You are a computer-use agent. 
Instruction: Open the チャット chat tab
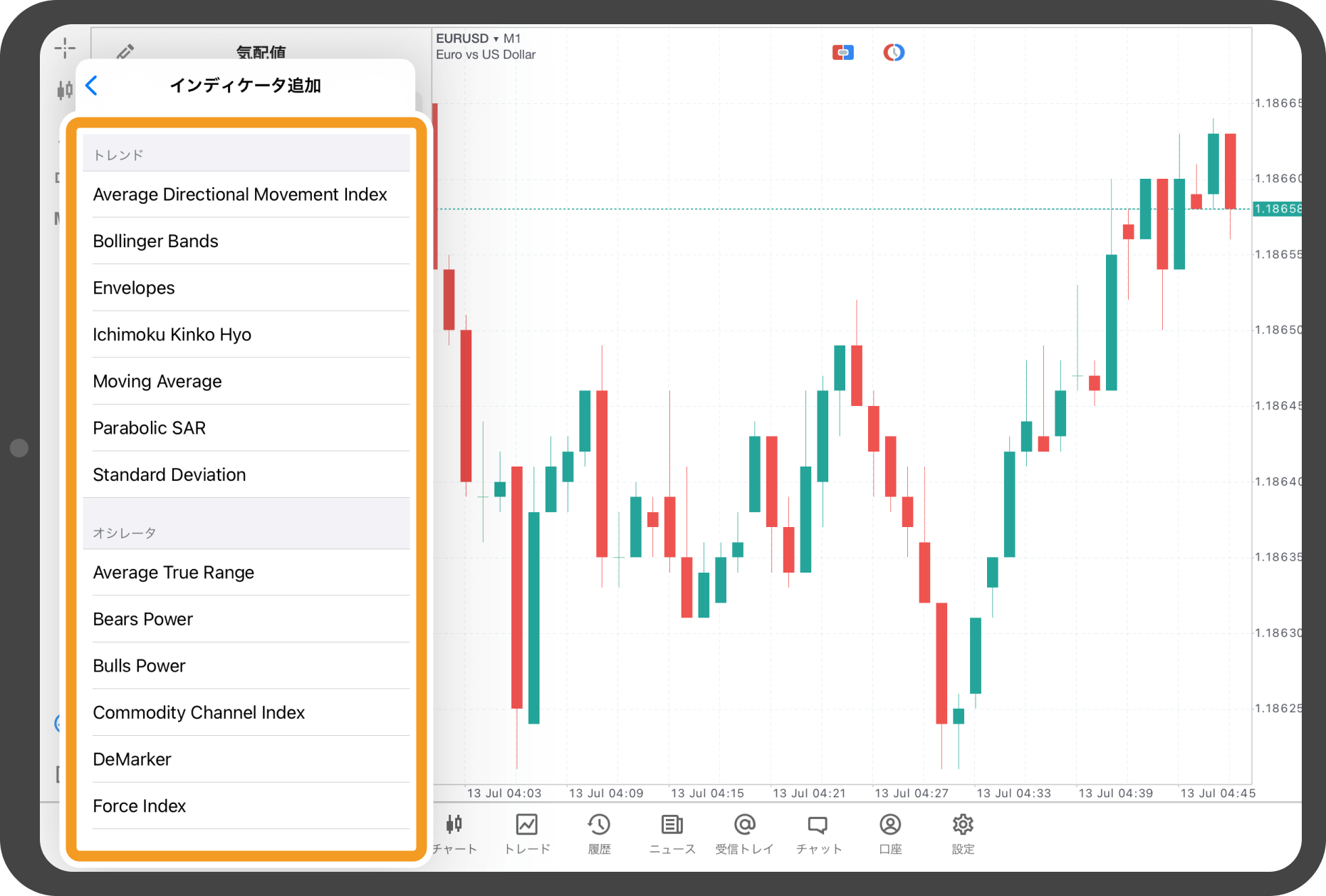(818, 833)
